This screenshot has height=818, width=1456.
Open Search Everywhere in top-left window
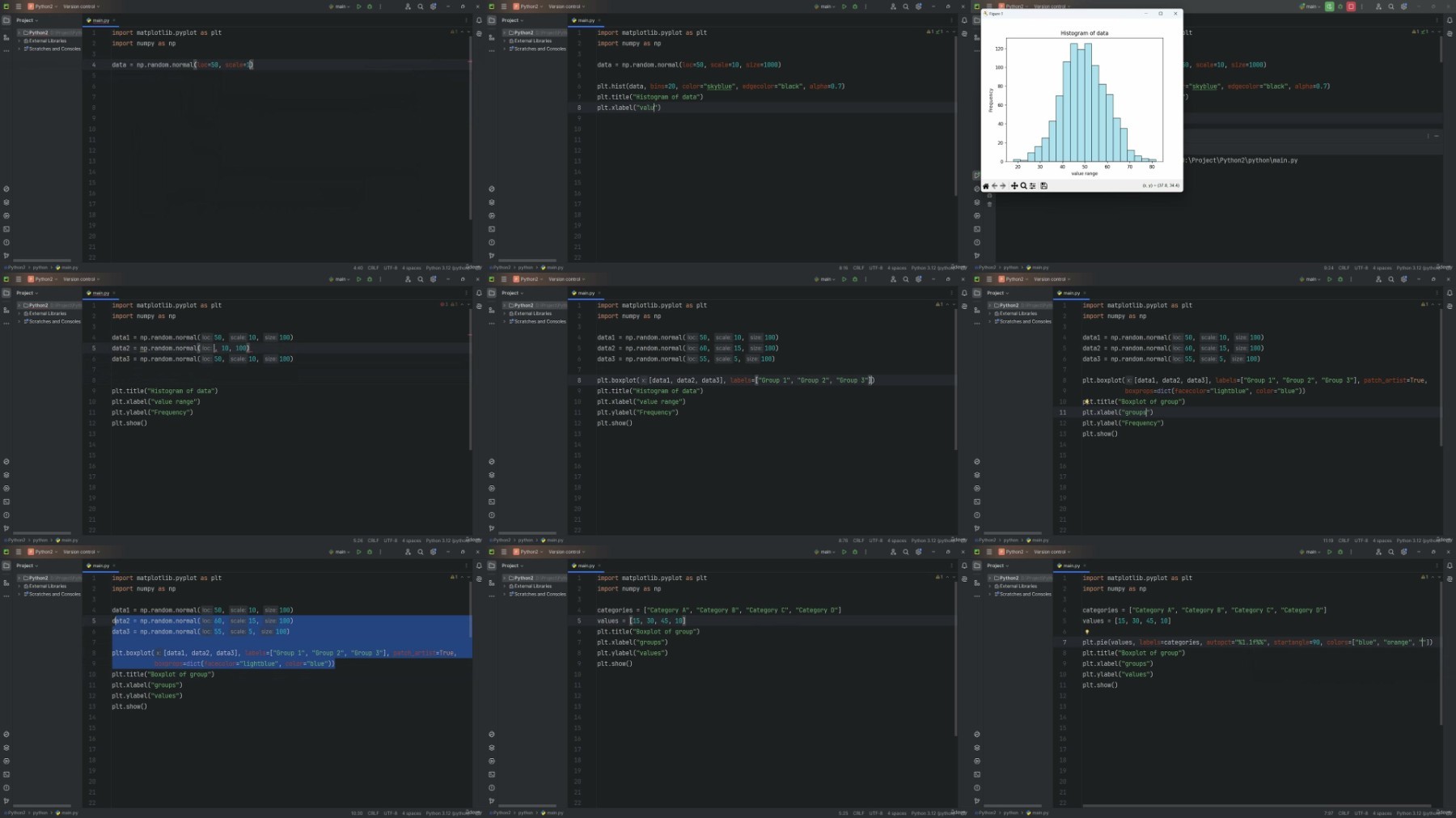click(x=421, y=6)
